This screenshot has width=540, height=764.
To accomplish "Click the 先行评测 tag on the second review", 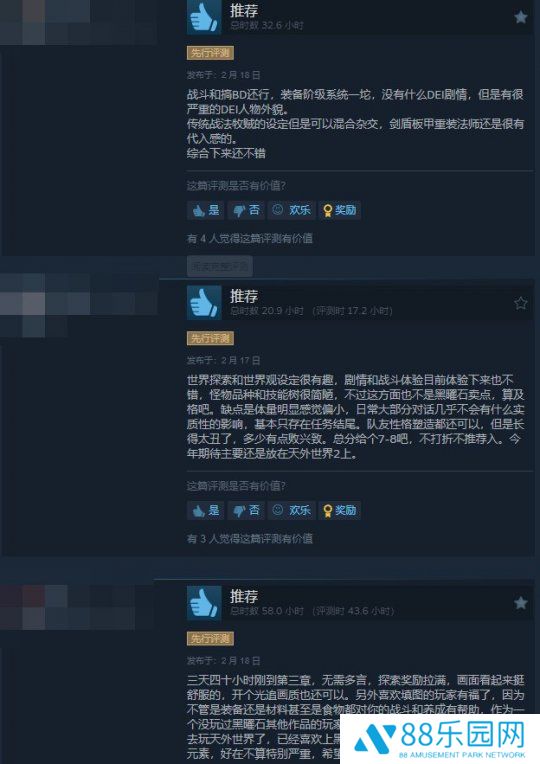I will (x=210, y=339).
